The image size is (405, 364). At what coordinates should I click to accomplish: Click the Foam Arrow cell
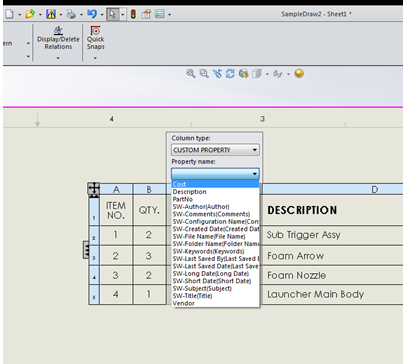click(333, 256)
